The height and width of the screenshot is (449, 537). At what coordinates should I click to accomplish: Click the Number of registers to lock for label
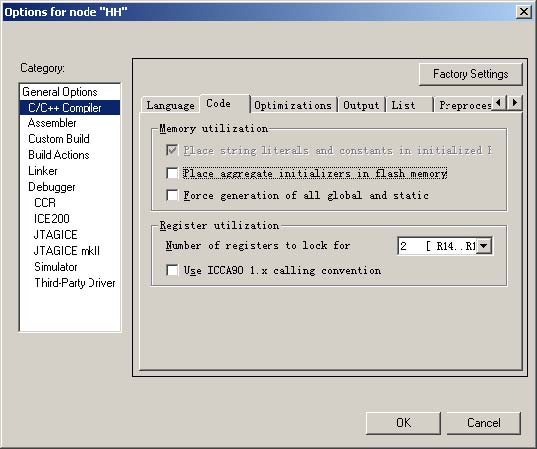(258, 246)
